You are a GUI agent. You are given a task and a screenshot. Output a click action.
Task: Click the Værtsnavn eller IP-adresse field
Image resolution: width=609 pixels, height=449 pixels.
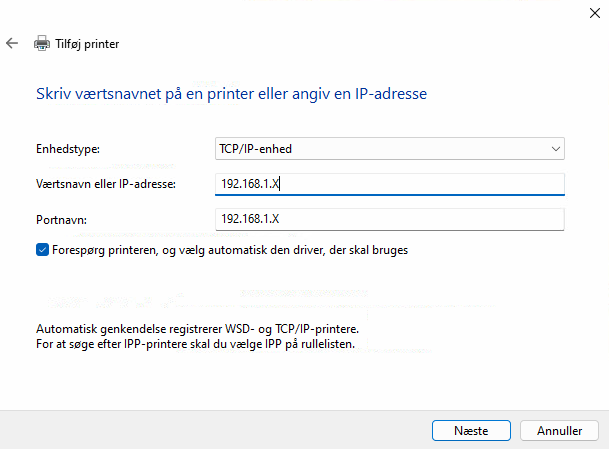pos(390,184)
